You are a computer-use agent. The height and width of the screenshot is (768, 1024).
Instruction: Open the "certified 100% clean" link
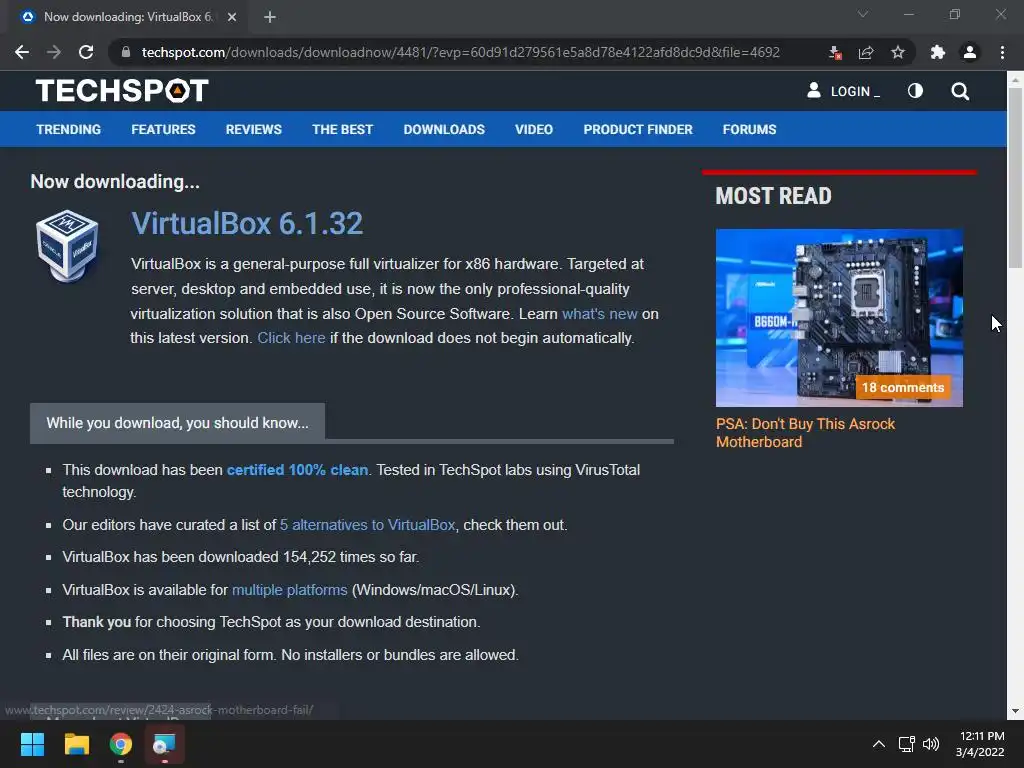297,470
